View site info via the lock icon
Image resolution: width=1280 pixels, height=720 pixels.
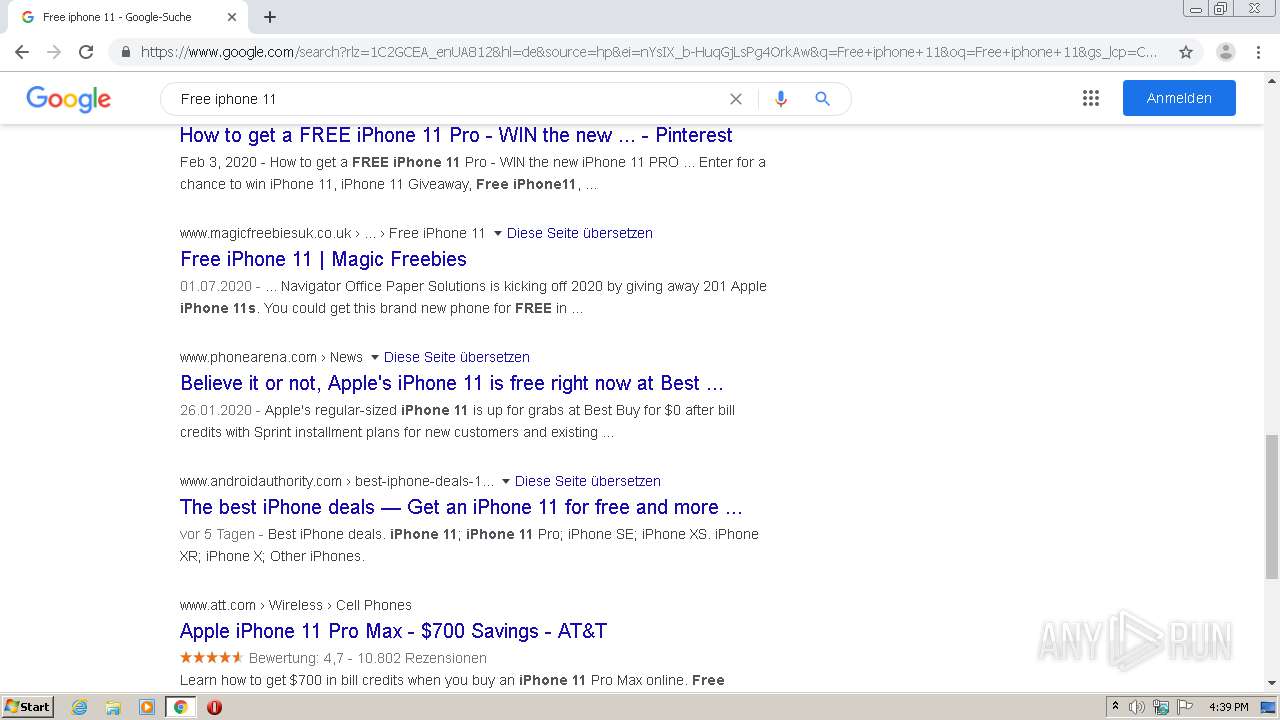point(125,52)
